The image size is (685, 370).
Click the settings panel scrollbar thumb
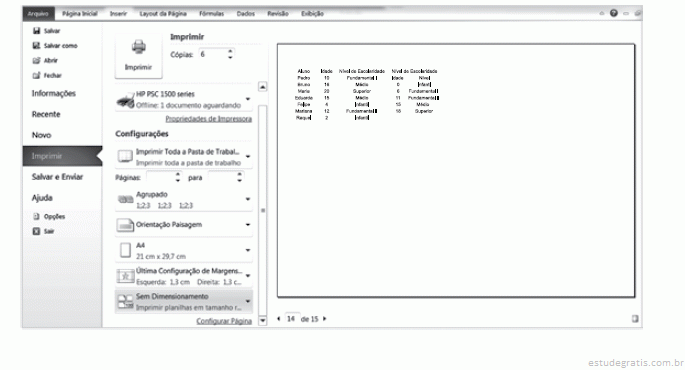263,210
